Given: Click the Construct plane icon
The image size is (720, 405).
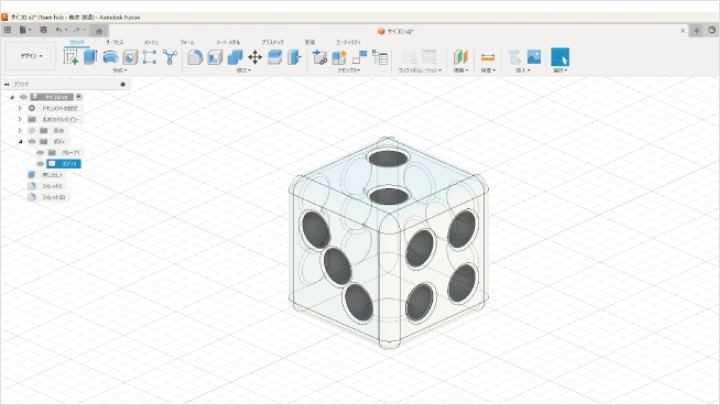Looking at the screenshot, I should click(460, 57).
